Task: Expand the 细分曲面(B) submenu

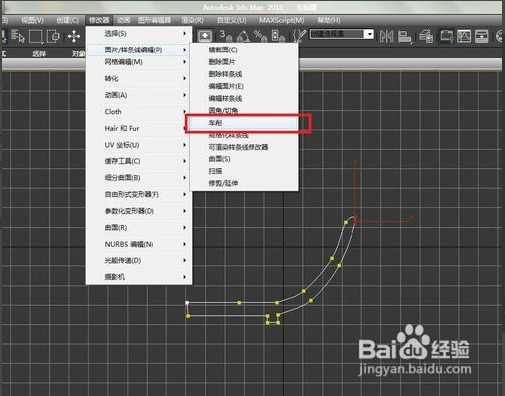Action: click(139, 178)
